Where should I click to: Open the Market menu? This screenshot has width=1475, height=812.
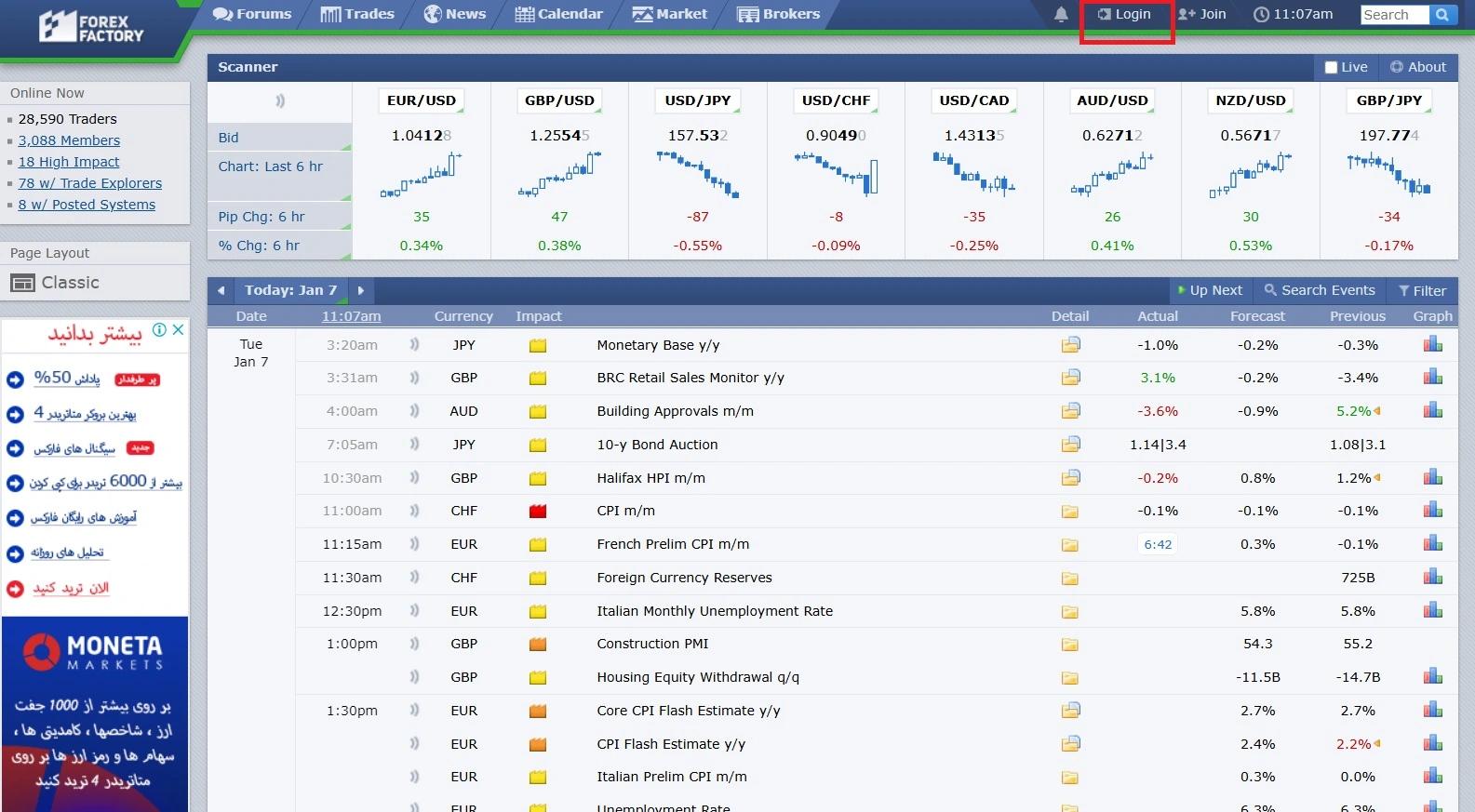(670, 14)
